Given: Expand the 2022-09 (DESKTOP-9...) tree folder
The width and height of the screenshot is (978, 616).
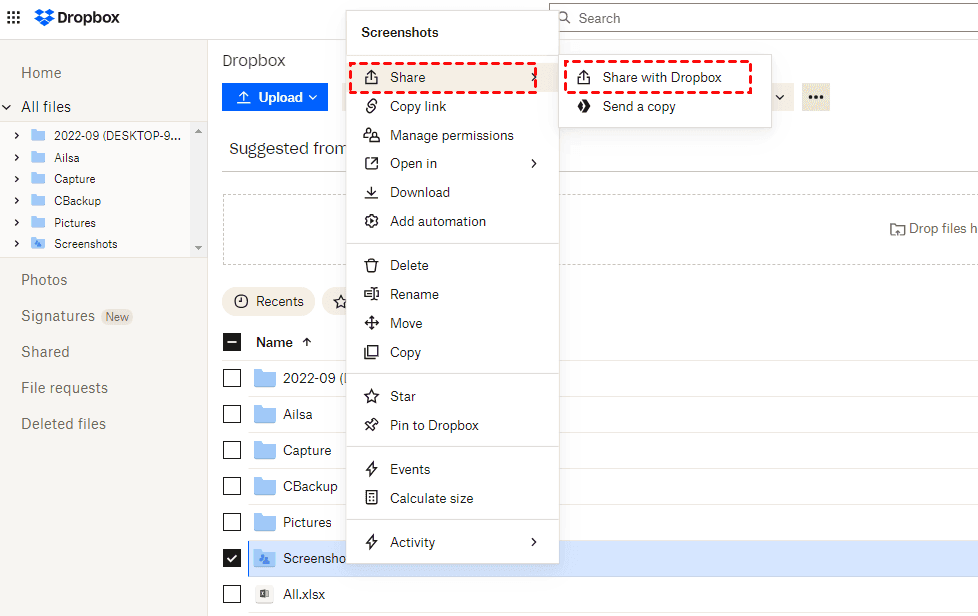Looking at the screenshot, I should coord(17,135).
